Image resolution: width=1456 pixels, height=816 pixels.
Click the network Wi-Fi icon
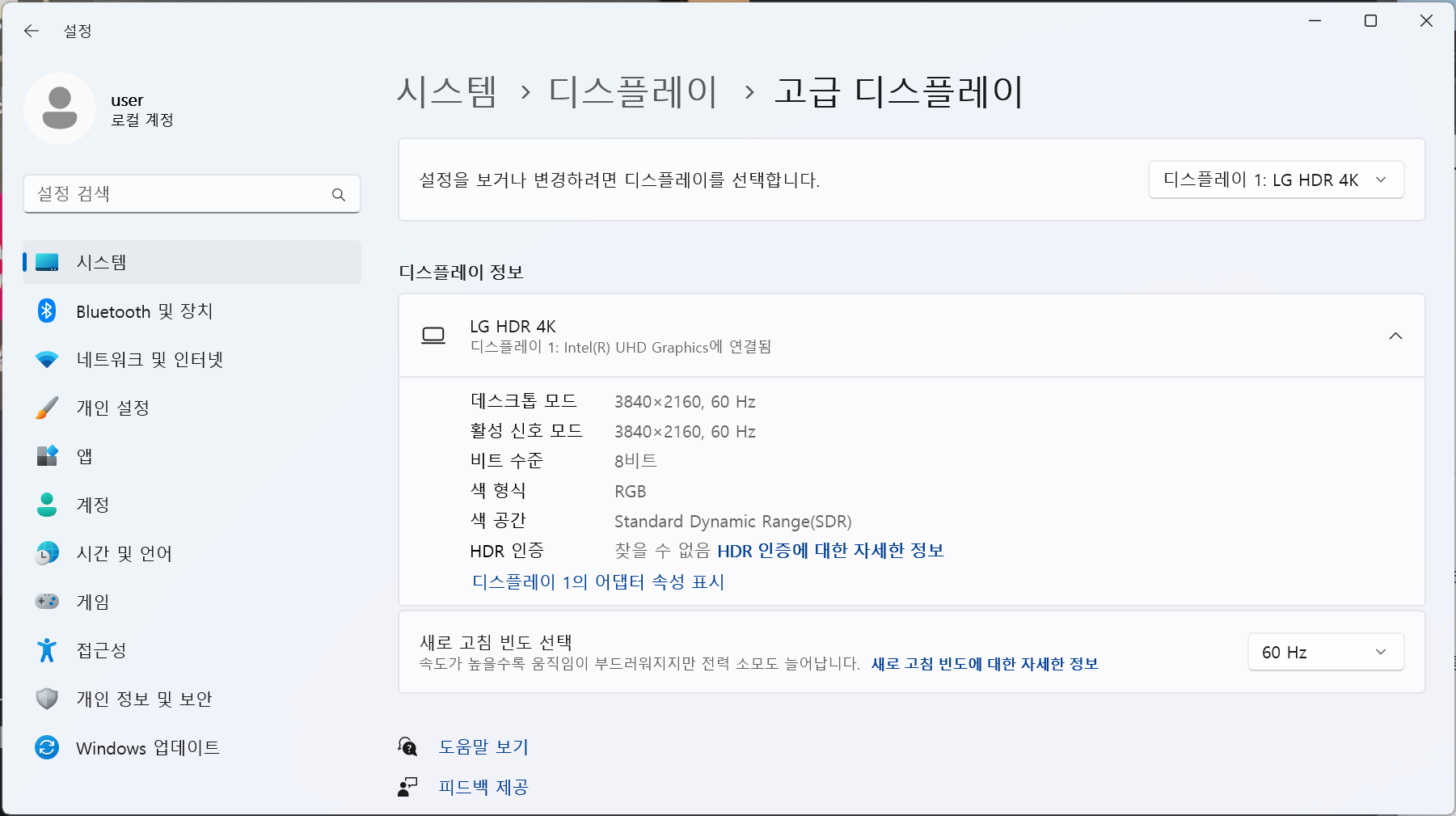point(47,359)
